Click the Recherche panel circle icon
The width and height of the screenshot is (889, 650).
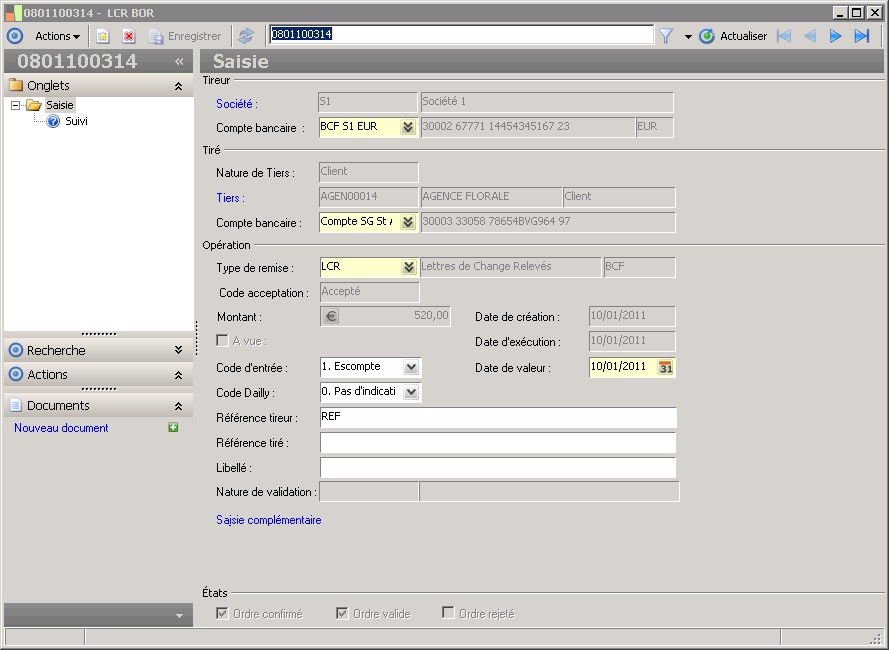(x=16, y=350)
